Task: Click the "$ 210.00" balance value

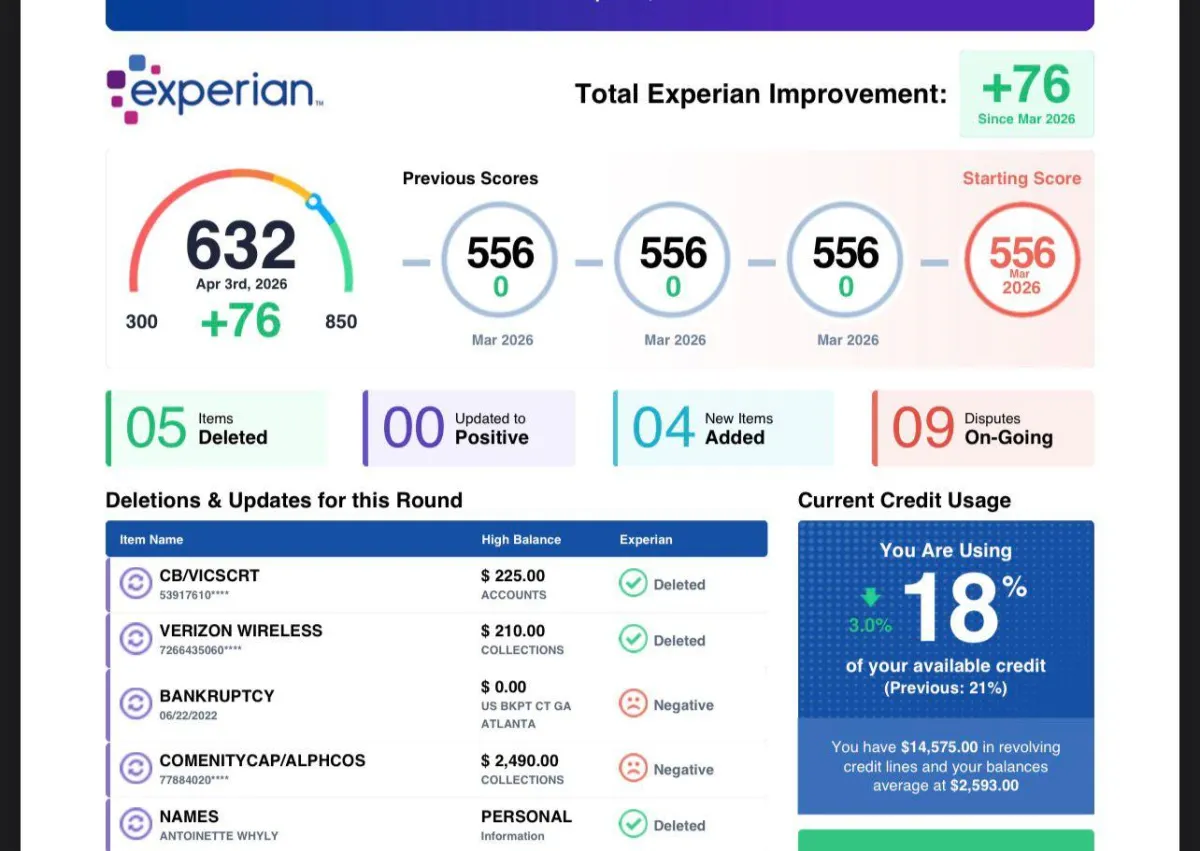Action: [x=513, y=631]
